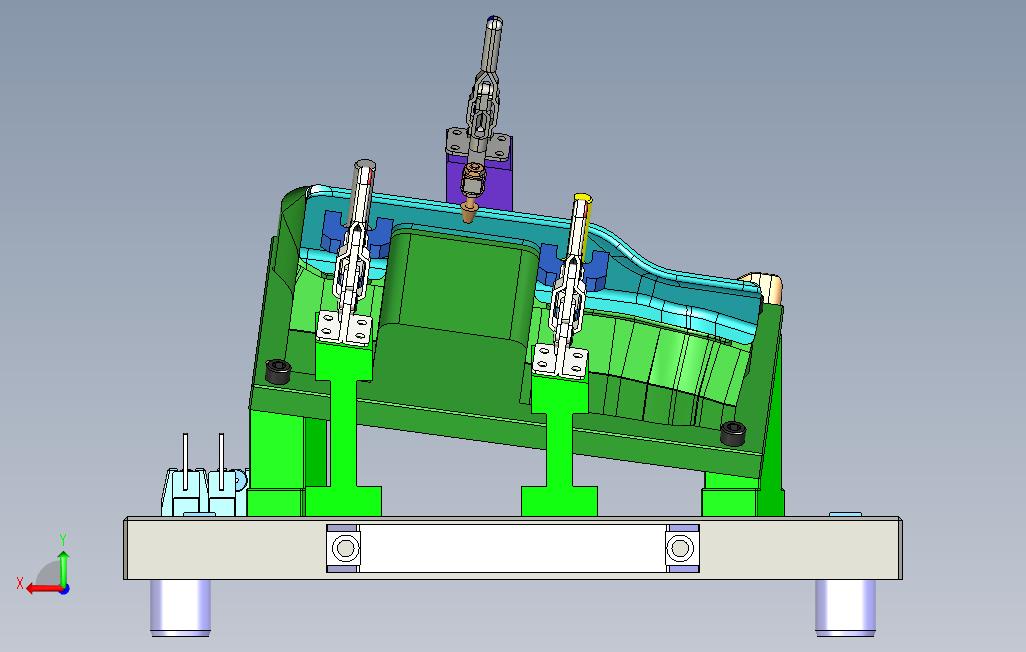1026x652 pixels.
Task: Select the beige part at workpiece right end
Action: (x=767, y=287)
